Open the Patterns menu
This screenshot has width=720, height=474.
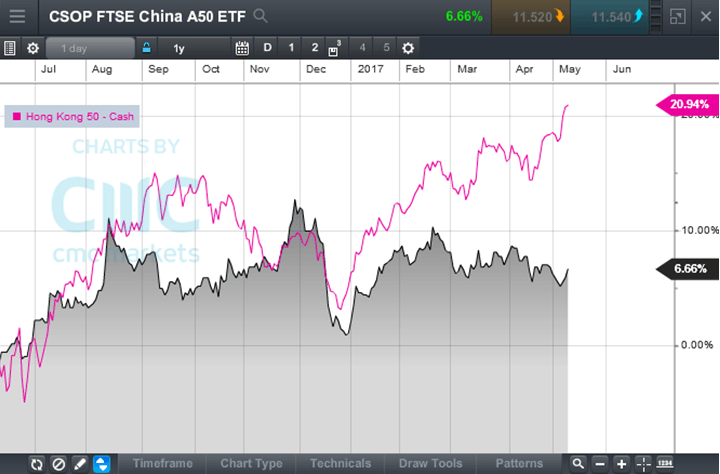(519, 463)
